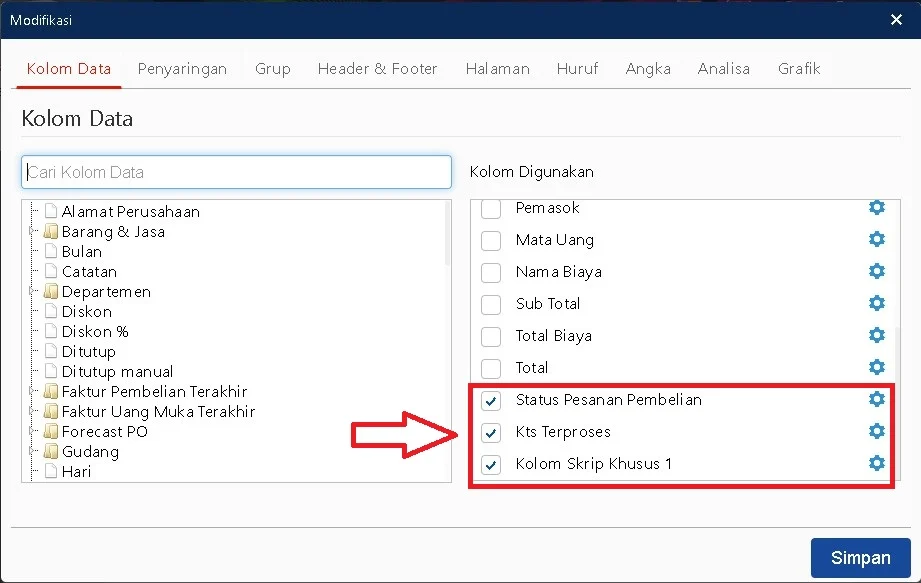921x583 pixels.
Task: Open settings gear for Nama Biaya column
Action: click(x=876, y=271)
